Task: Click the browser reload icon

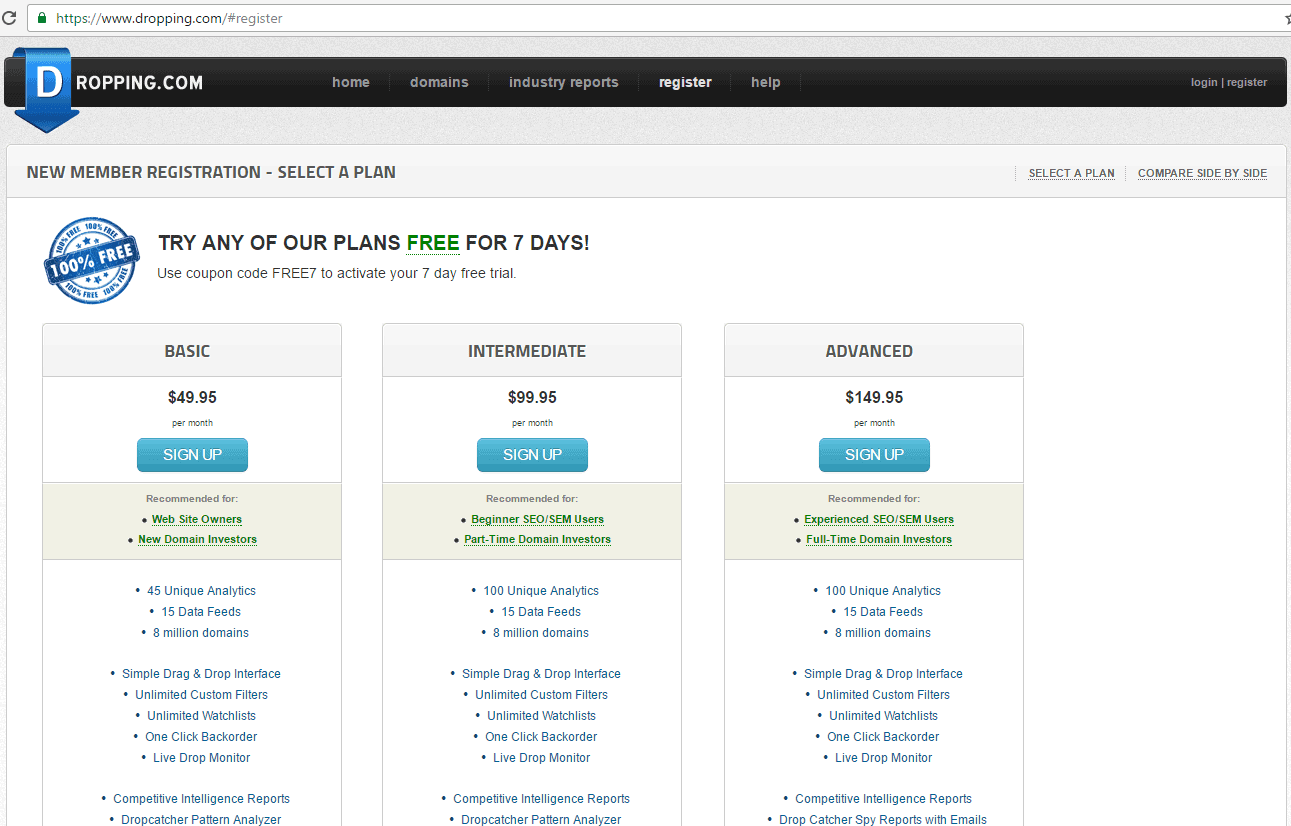Action: pos(9,18)
